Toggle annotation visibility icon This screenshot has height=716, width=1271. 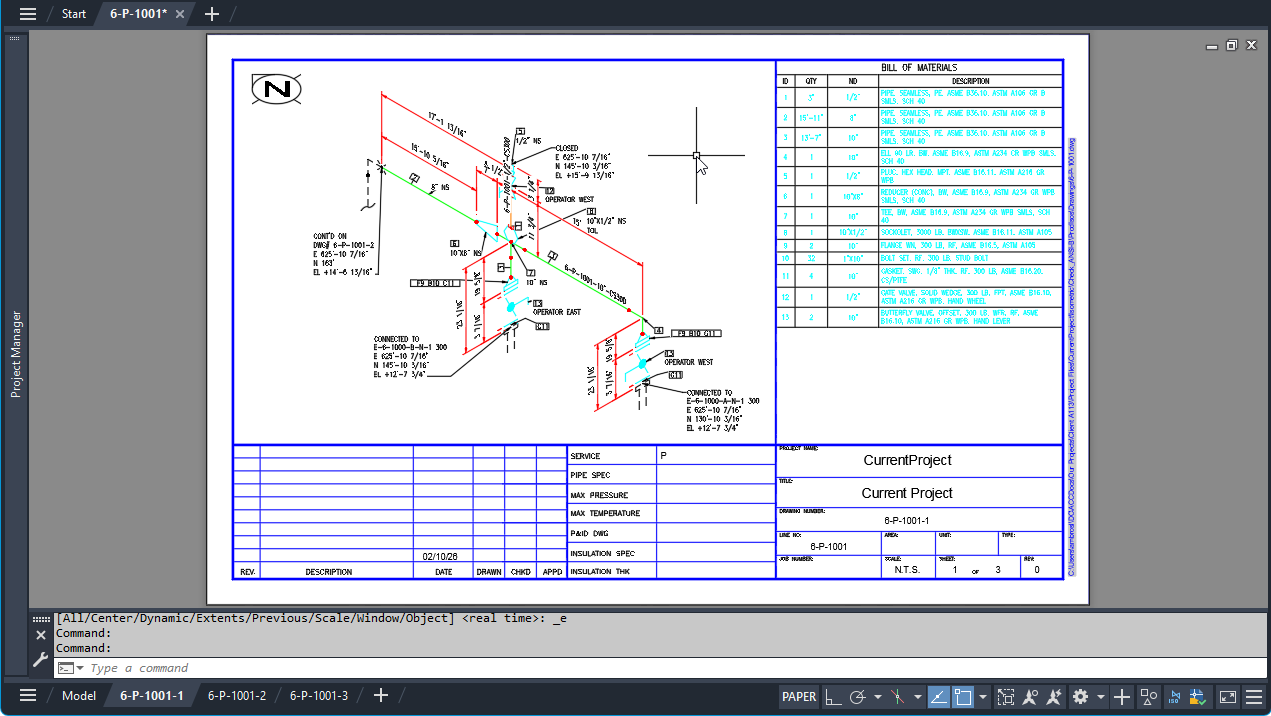(1030, 696)
